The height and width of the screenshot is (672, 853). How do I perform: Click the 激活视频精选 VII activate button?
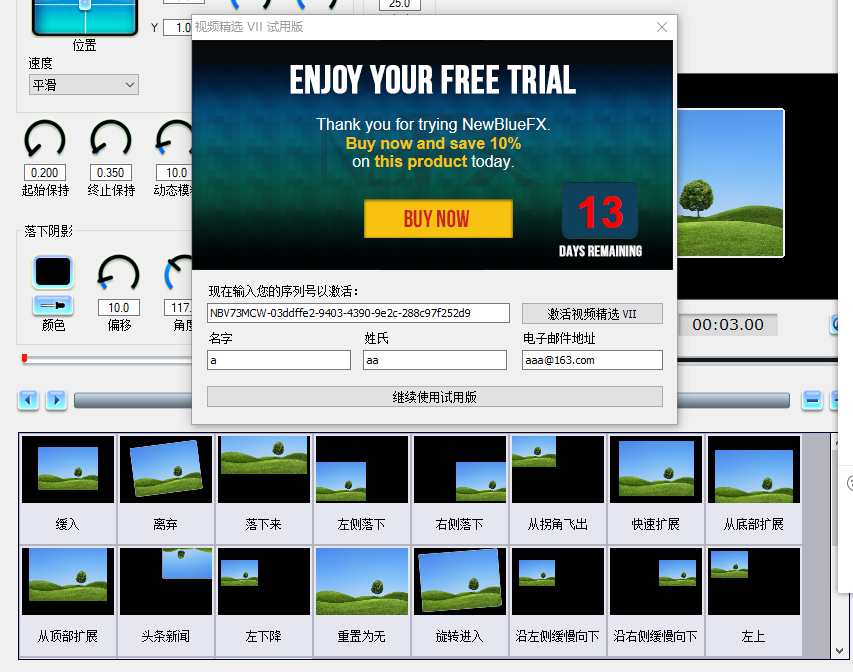(591, 314)
